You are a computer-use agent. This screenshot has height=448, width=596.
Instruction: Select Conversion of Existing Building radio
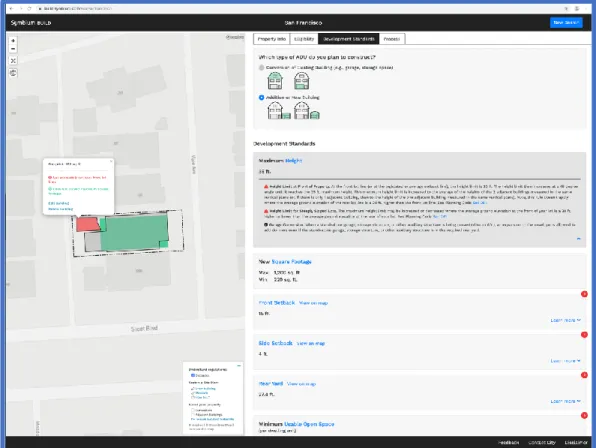261,68
